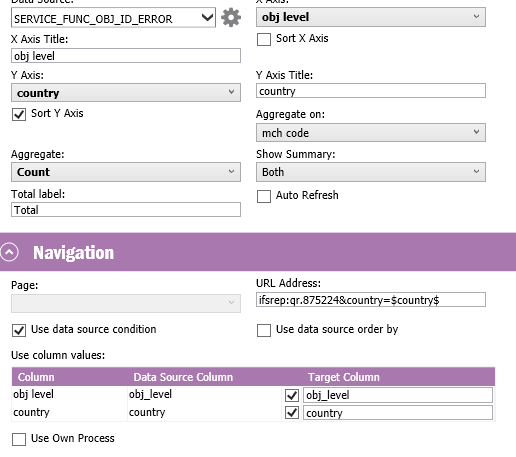Open data source settings gear

231,17
